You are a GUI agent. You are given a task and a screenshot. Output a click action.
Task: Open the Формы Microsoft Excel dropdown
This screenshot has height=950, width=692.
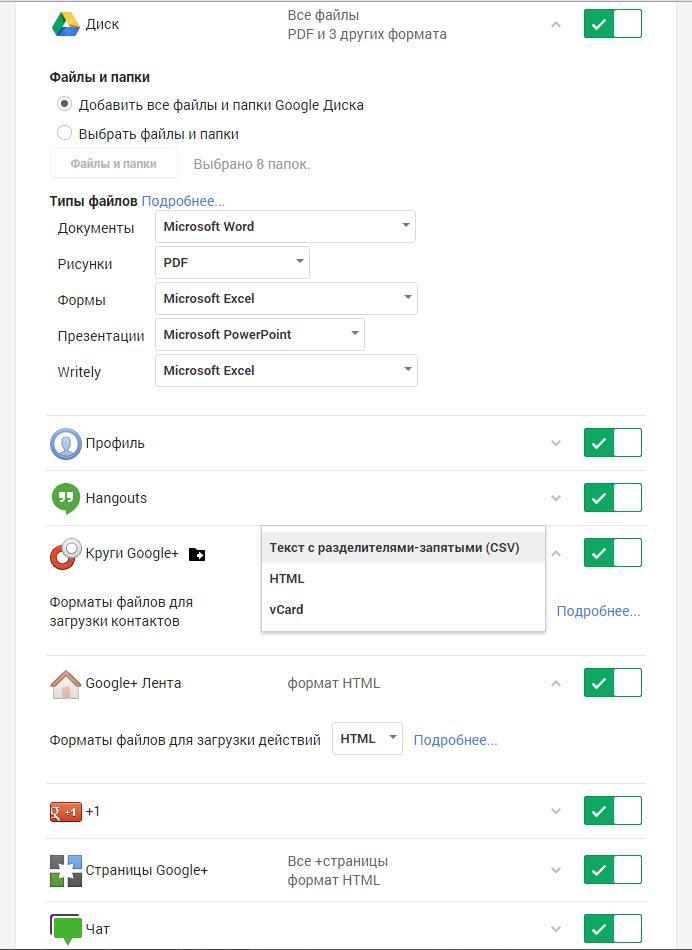286,299
